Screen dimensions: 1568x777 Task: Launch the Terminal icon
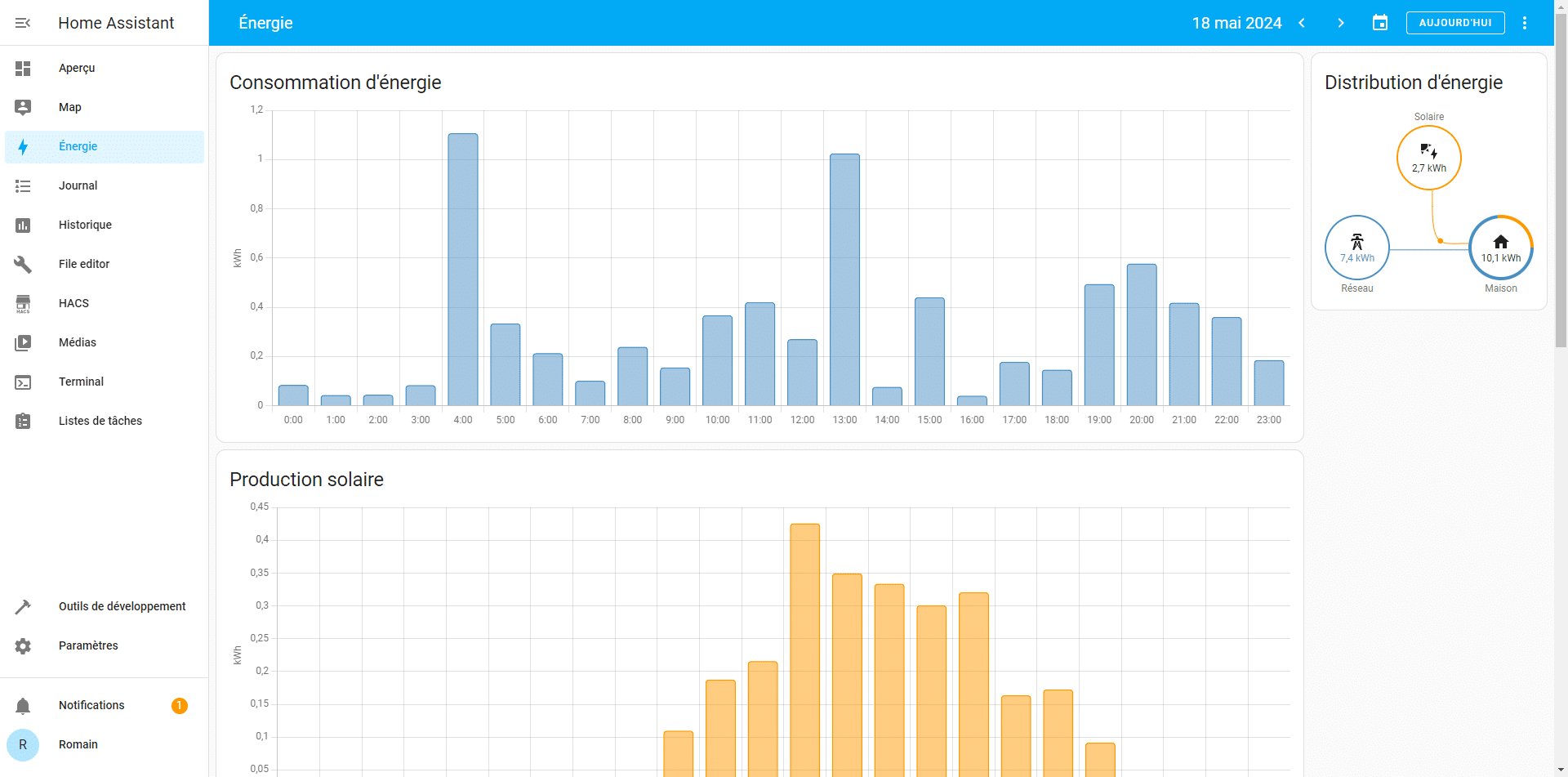point(23,382)
